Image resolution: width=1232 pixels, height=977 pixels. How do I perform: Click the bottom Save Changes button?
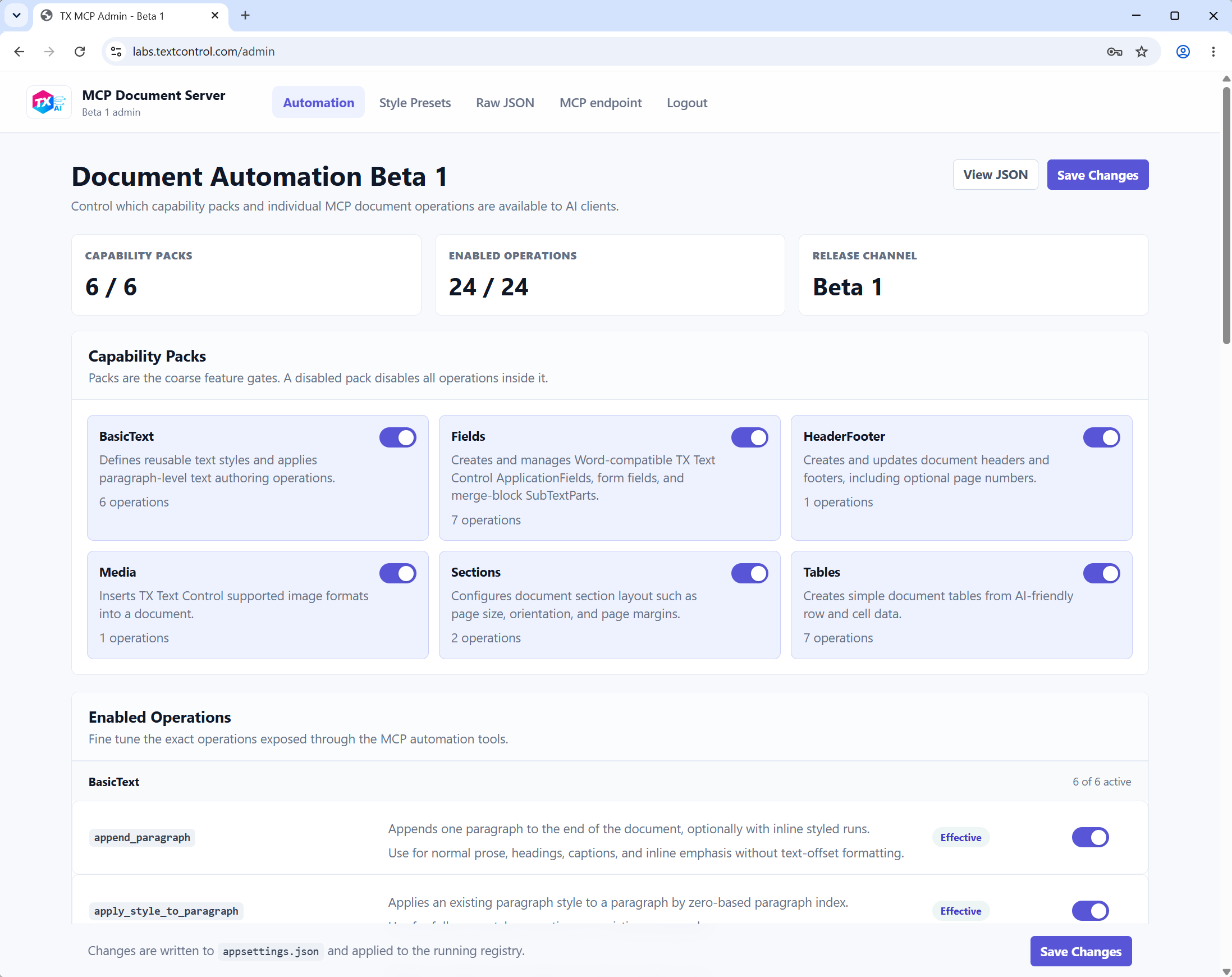1080,951
